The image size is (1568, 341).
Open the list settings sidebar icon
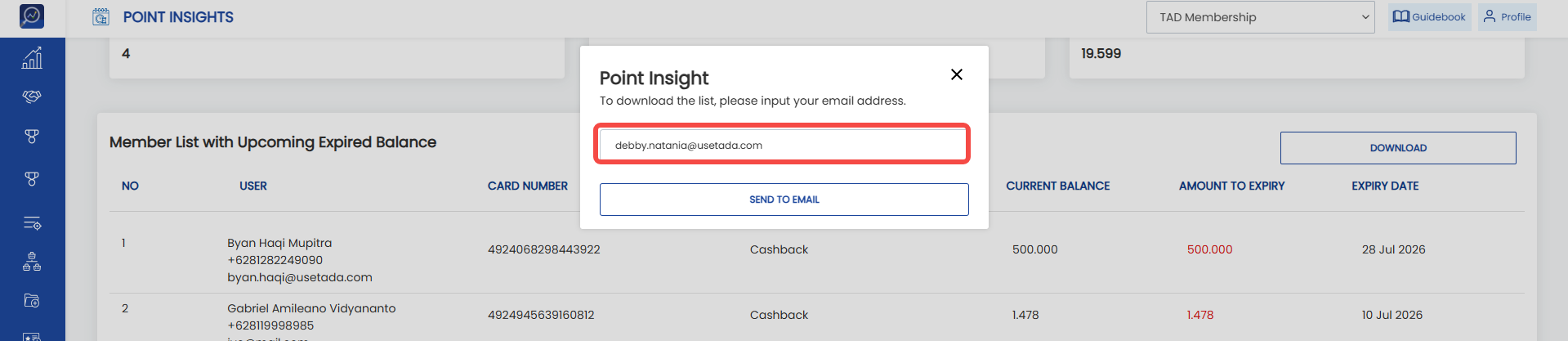tap(32, 223)
